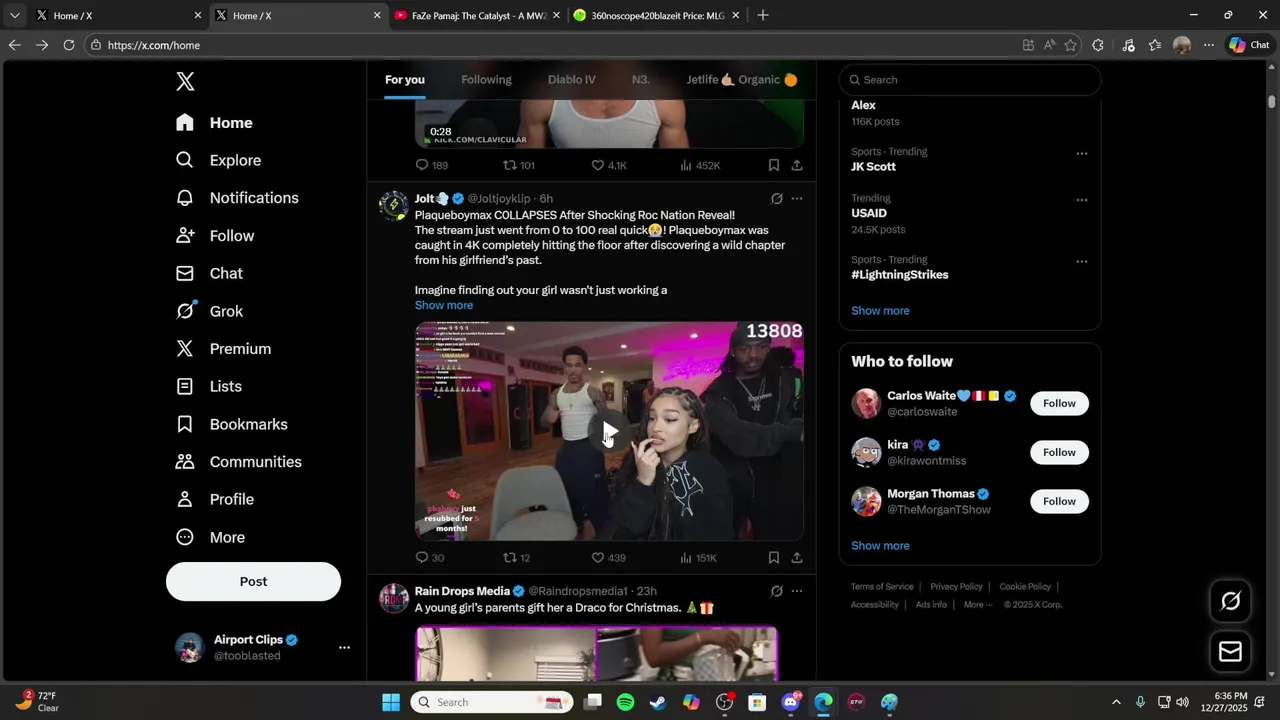Reply to the post with 189 replies
This screenshot has height=720, width=1280.
(431, 165)
